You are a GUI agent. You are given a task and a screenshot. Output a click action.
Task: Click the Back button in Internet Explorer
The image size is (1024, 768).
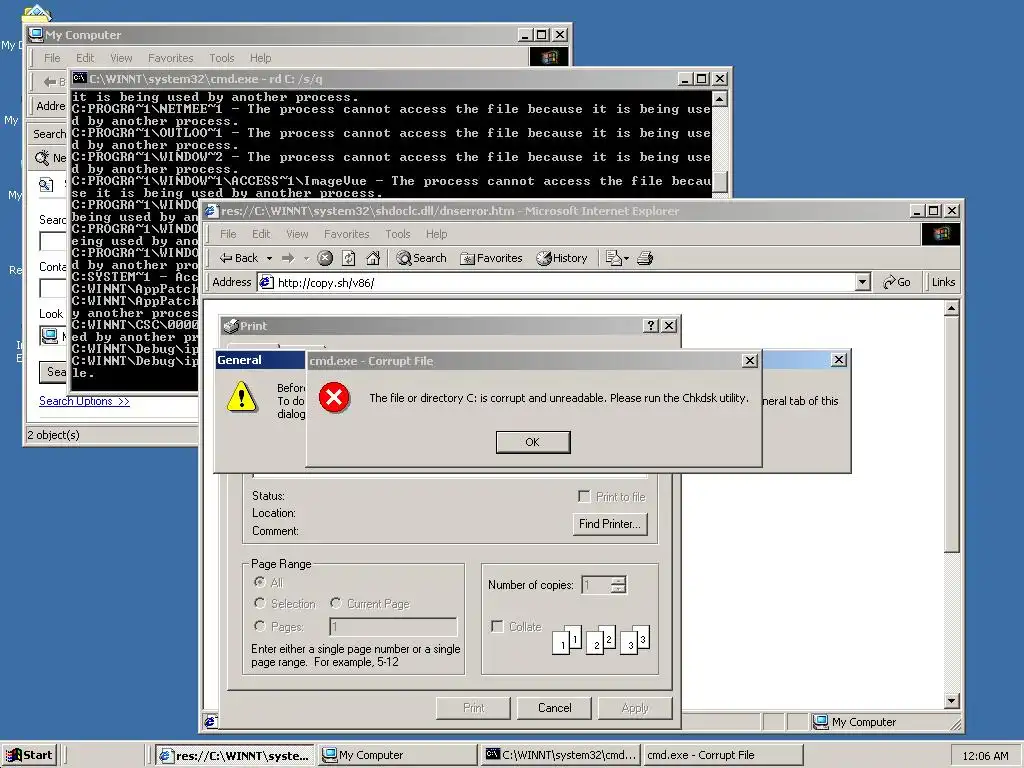coord(239,258)
